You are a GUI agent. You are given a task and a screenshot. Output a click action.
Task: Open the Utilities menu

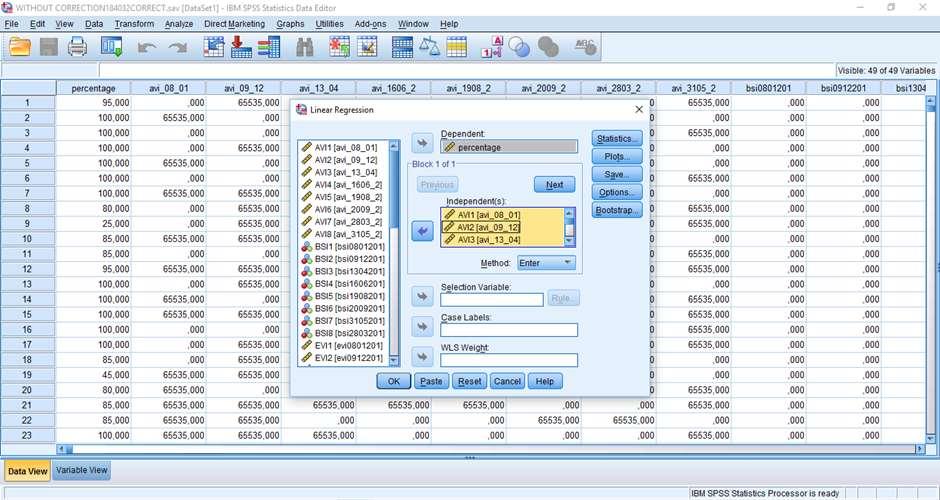point(329,24)
